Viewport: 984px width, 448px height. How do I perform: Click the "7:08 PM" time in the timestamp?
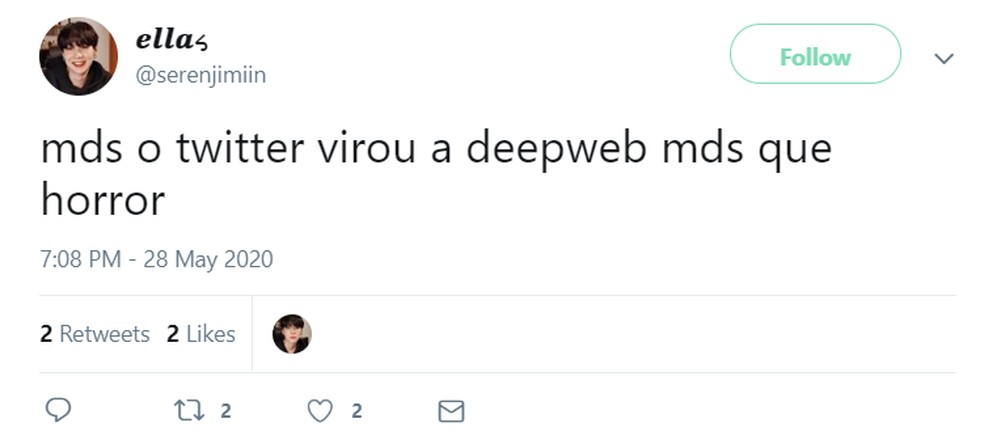tap(79, 259)
